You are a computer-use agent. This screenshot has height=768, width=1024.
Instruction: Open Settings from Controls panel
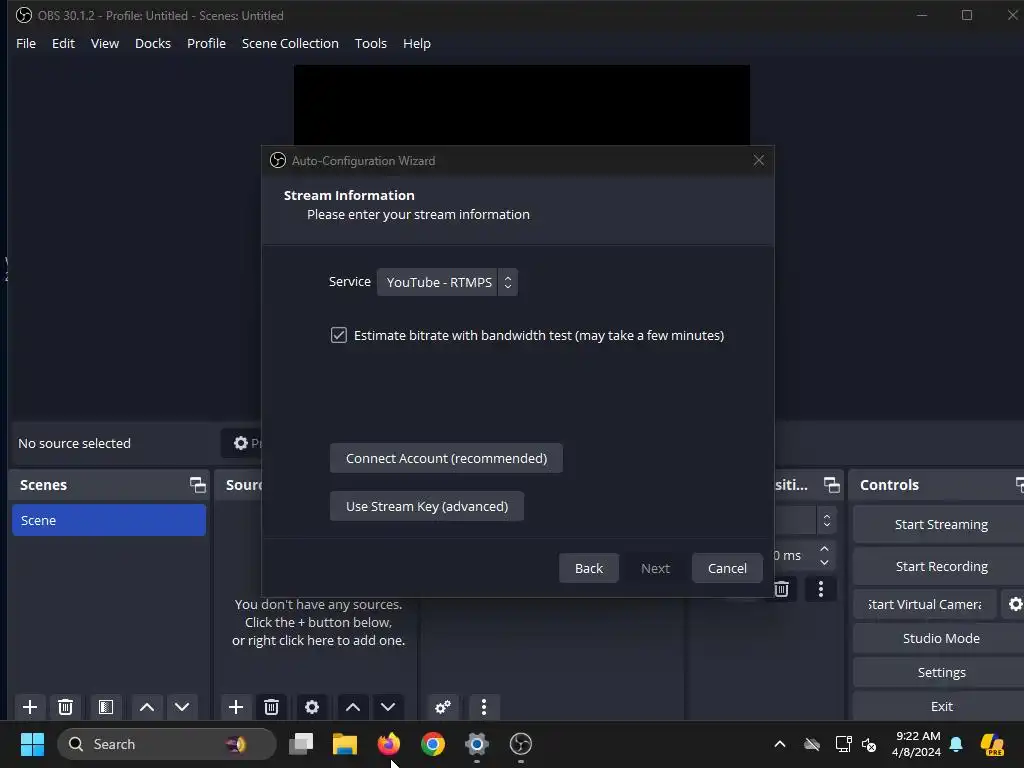(940, 672)
